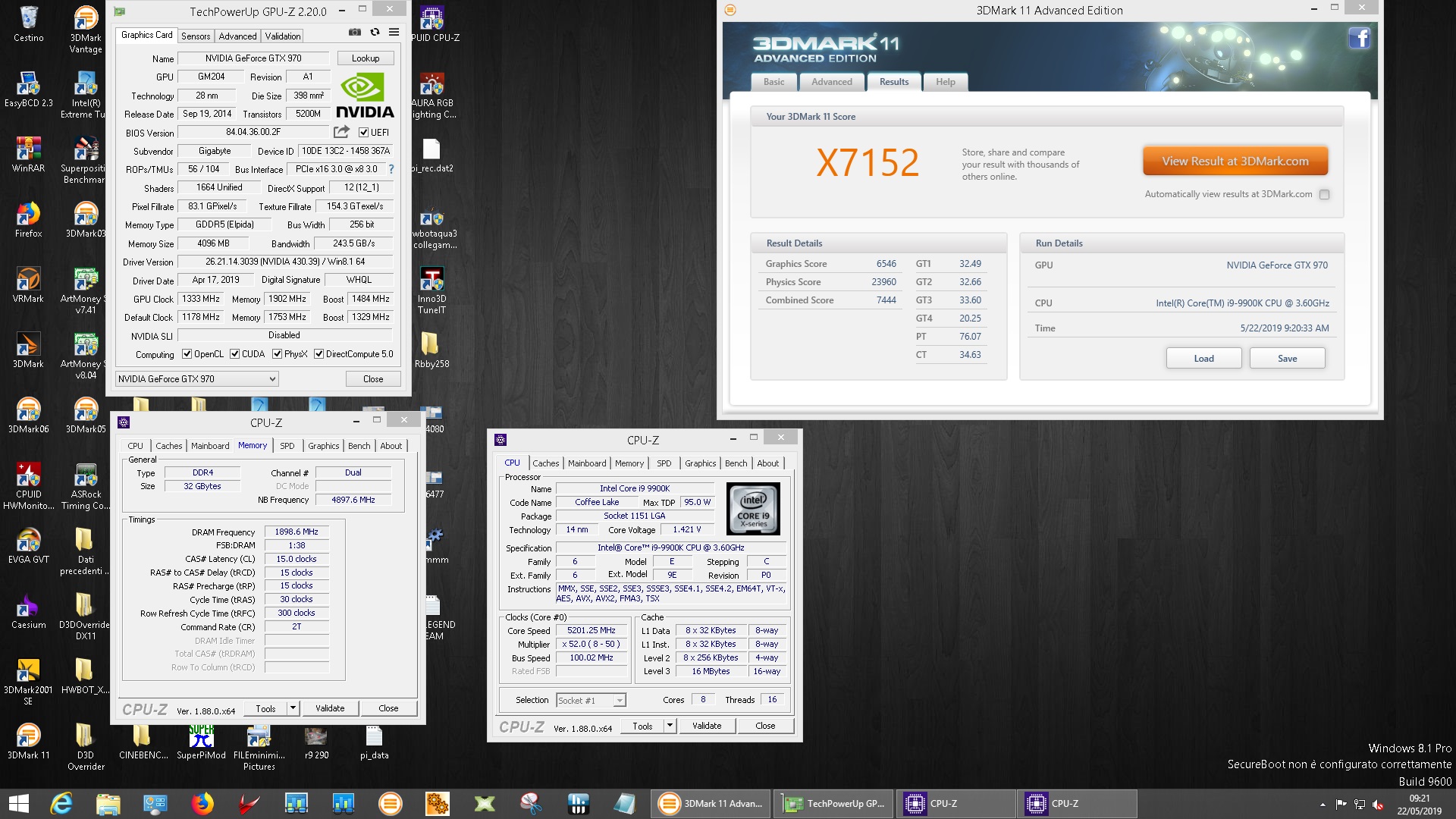Open the Basic tab in 3DMark 11

click(773, 82)
